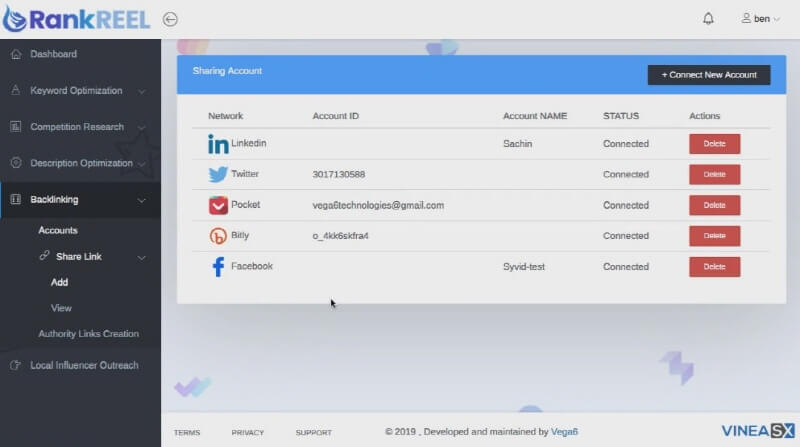Collapse the Backlinking chevron

142,200
